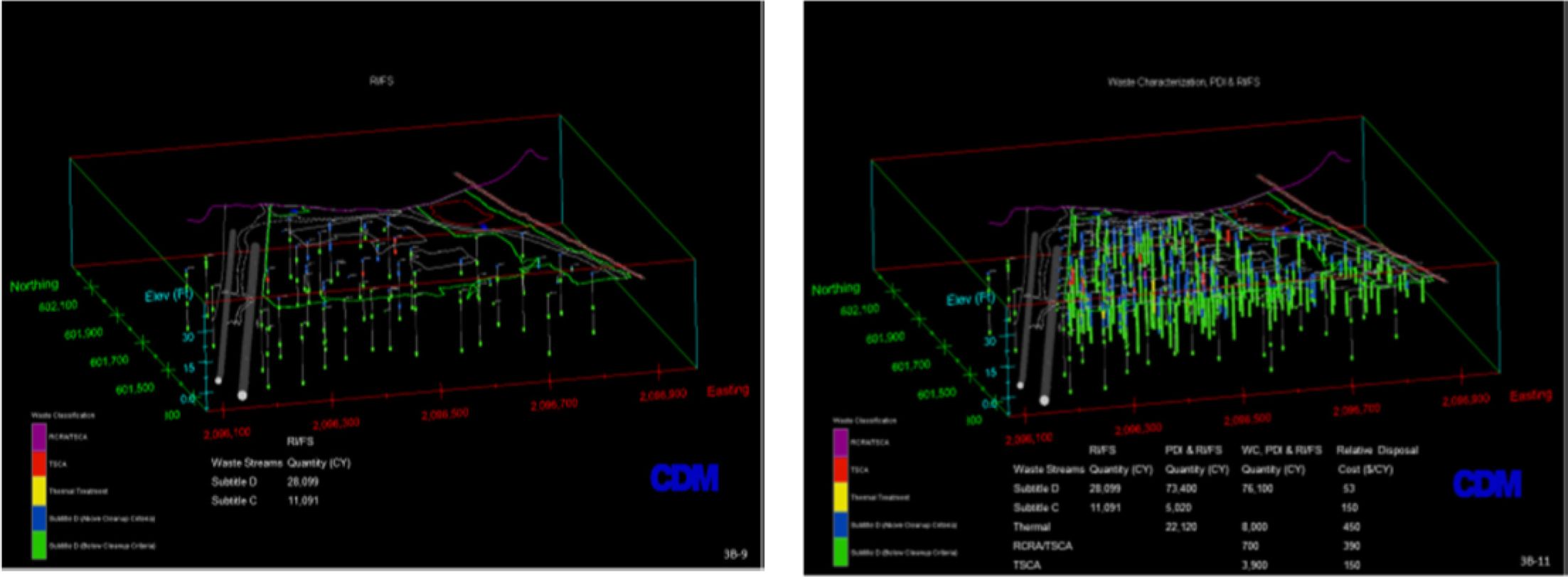Click the RI/FS title above the left model
The image size is (1568, 577).
(381, 81)
